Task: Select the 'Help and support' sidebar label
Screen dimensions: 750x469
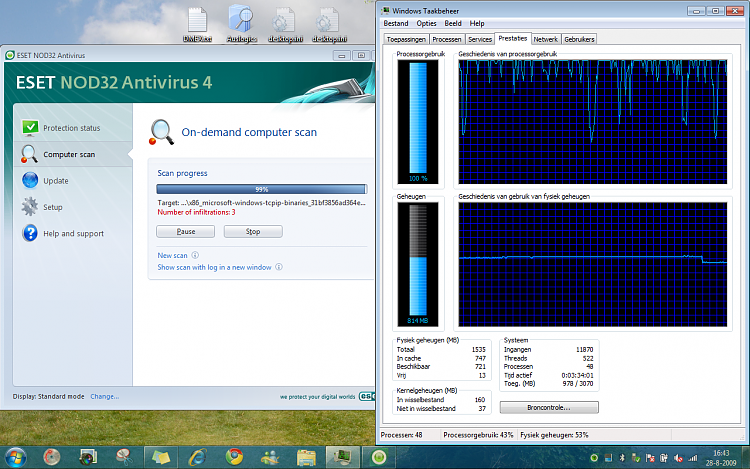Action: (x=73, y=233)
